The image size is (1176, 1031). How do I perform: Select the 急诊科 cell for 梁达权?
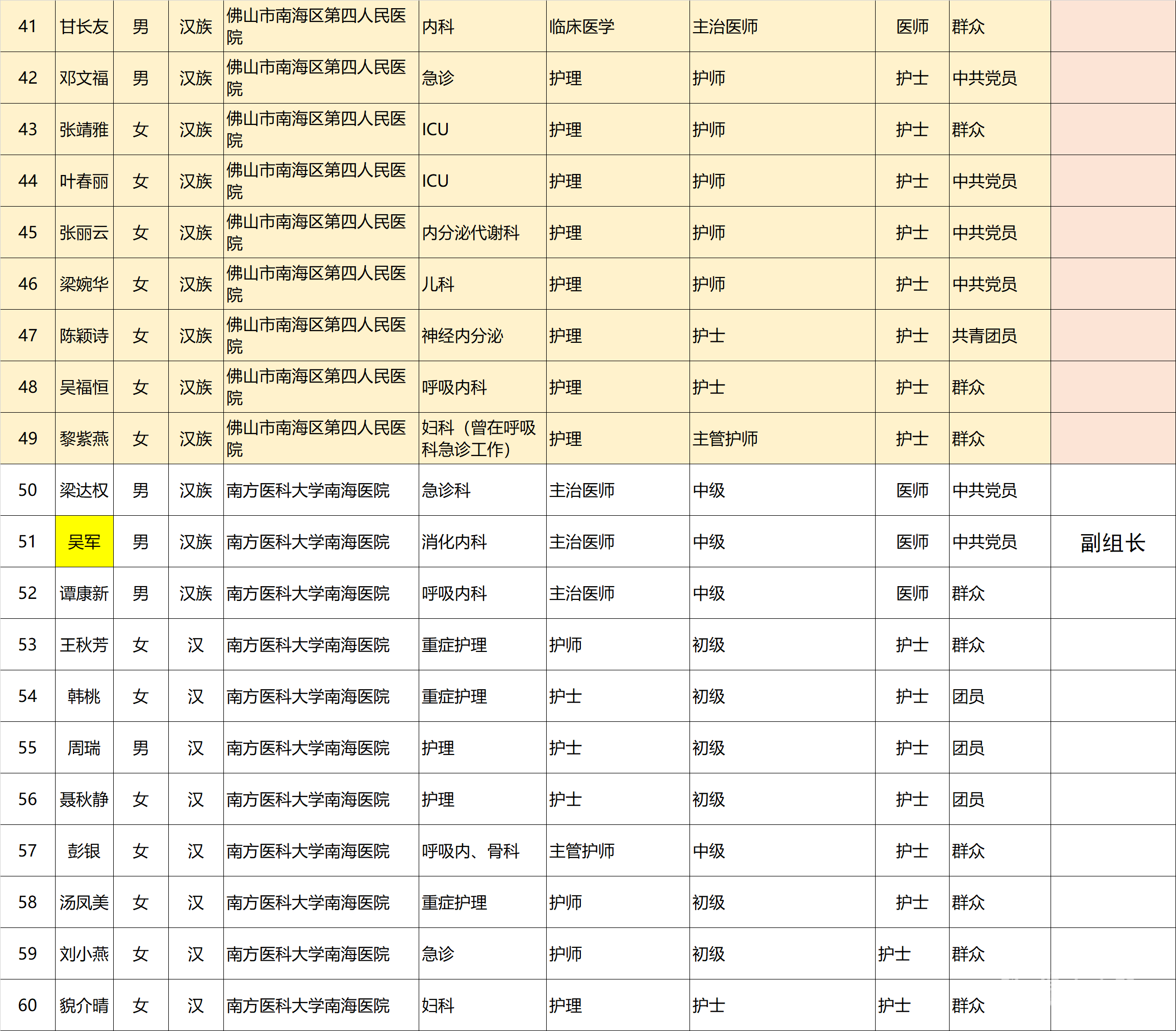pos(482,490)
